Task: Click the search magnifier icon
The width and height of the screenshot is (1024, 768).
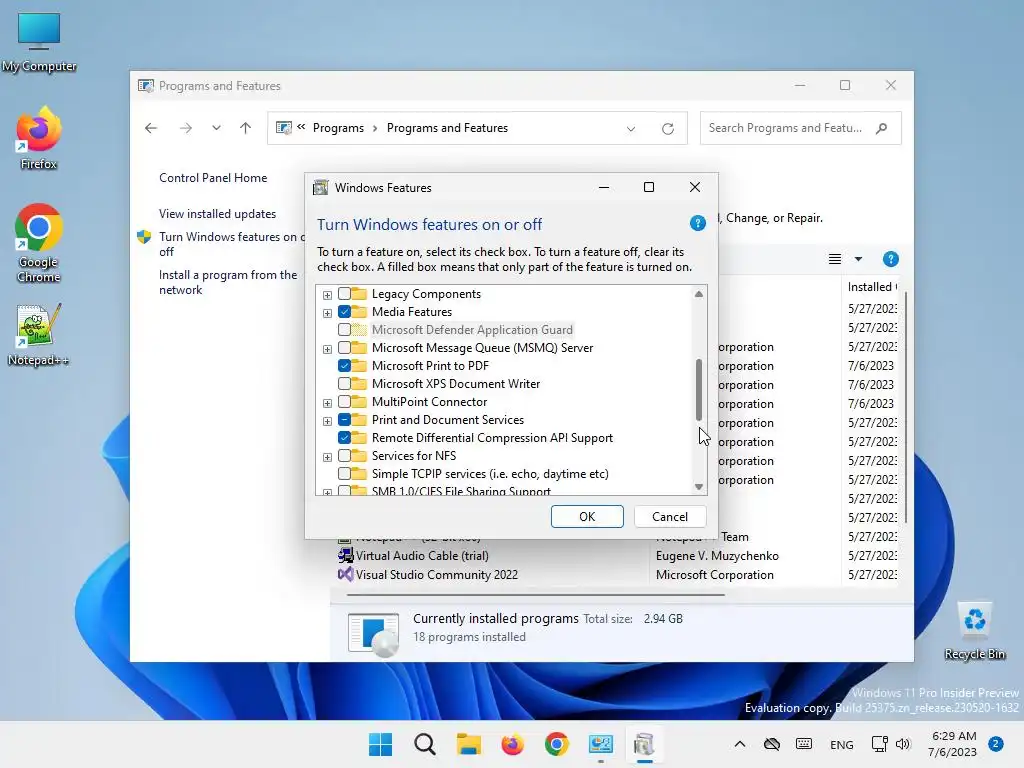Action: click(x=882, y=128)
